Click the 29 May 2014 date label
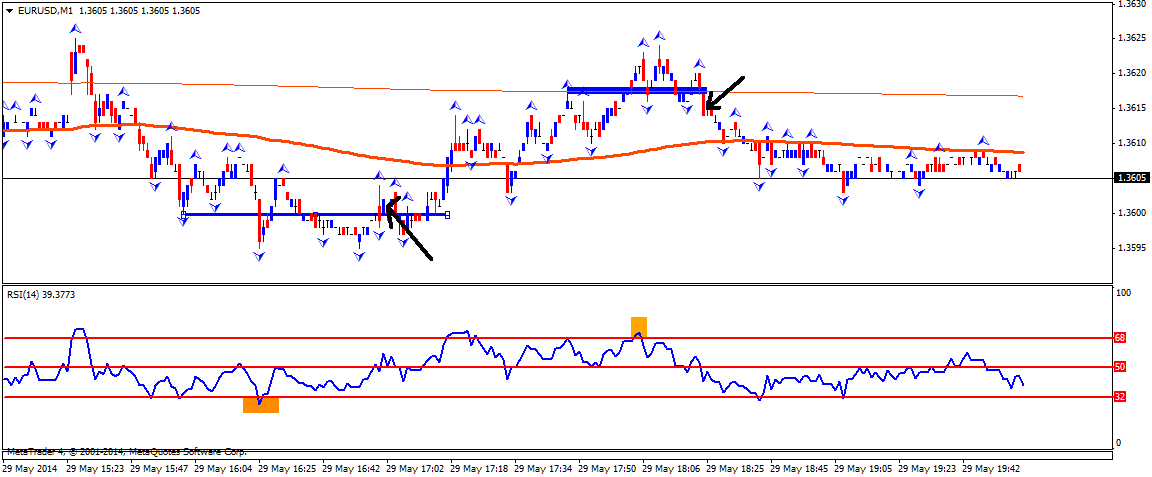 coord(29,467)
